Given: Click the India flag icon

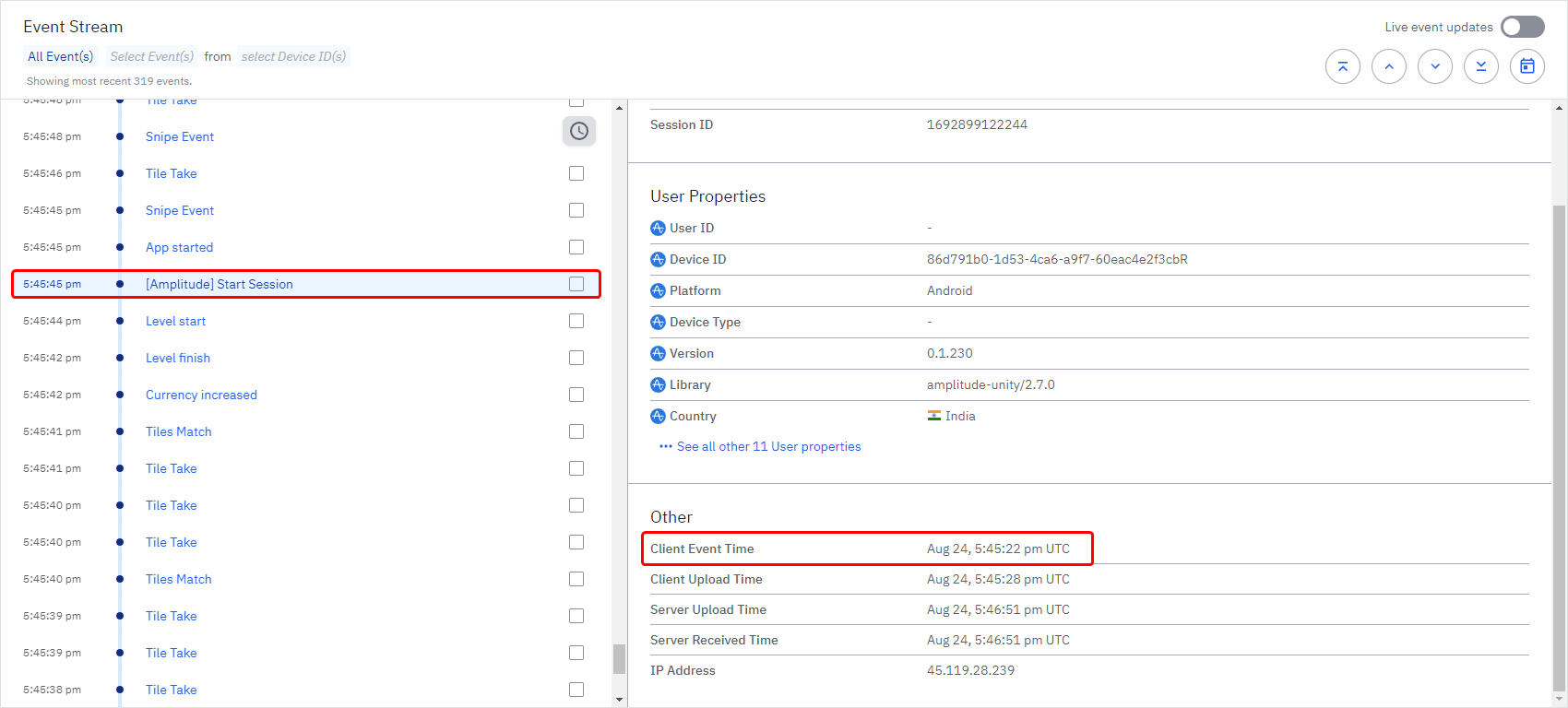Looking at the screenshot, I should [x=934, y=416].
